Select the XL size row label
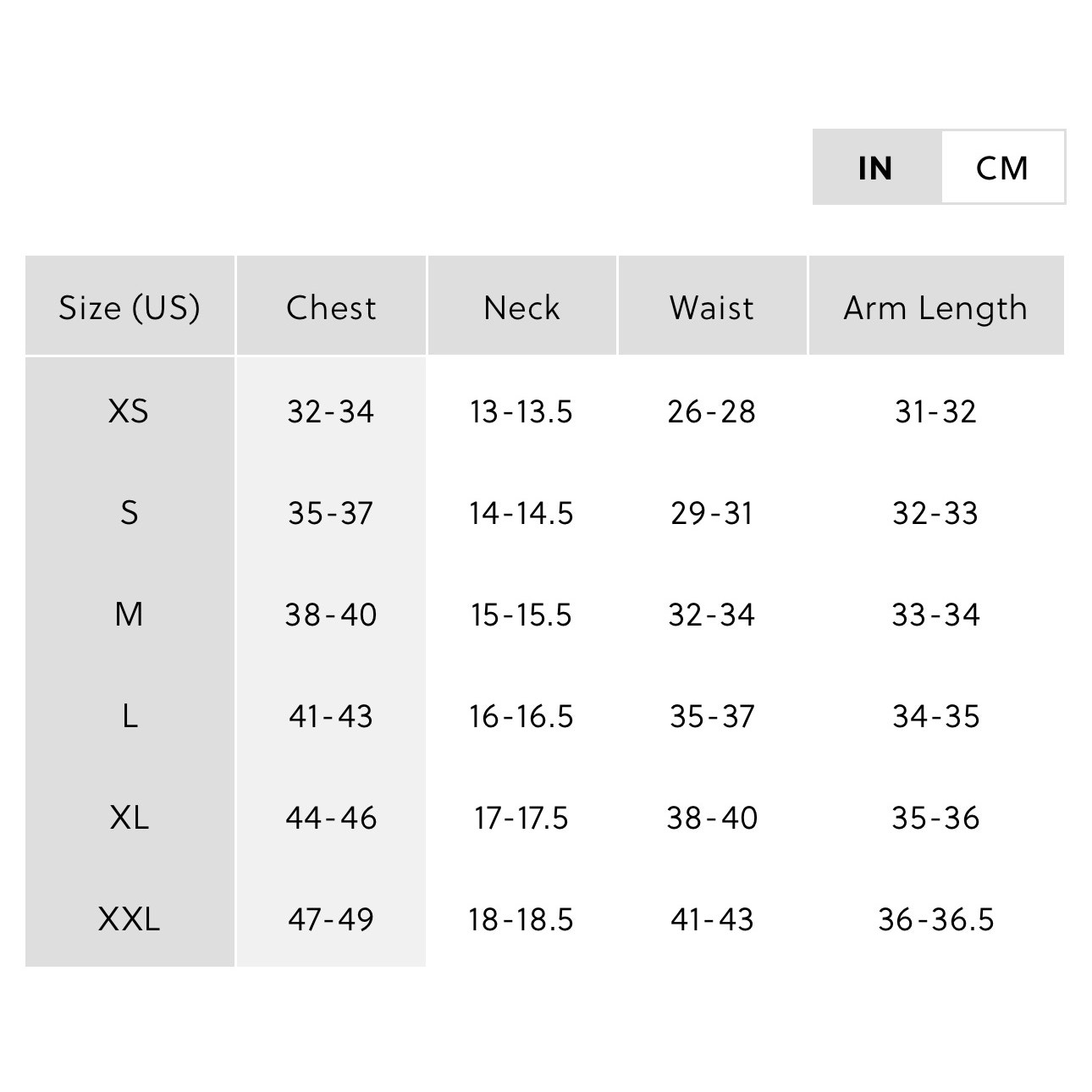 point(129,818)
